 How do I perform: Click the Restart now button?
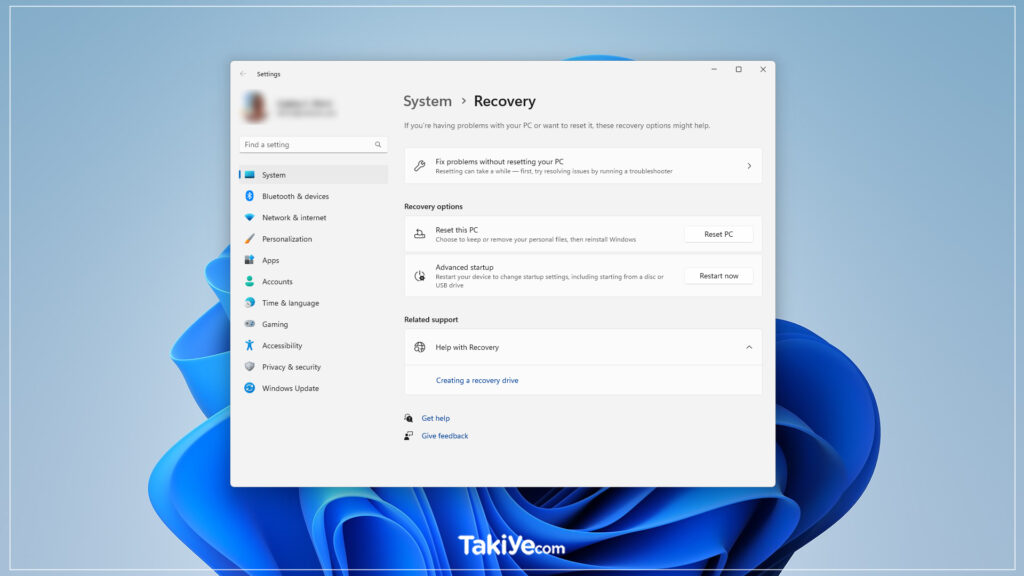coord(718,276)
